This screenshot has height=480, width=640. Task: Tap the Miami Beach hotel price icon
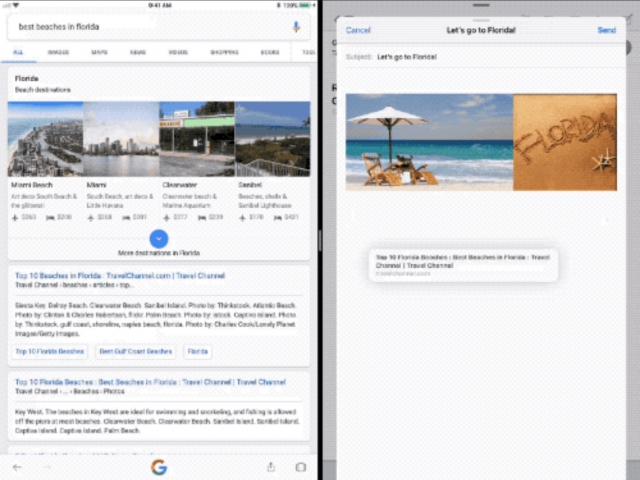coord(50,218)
